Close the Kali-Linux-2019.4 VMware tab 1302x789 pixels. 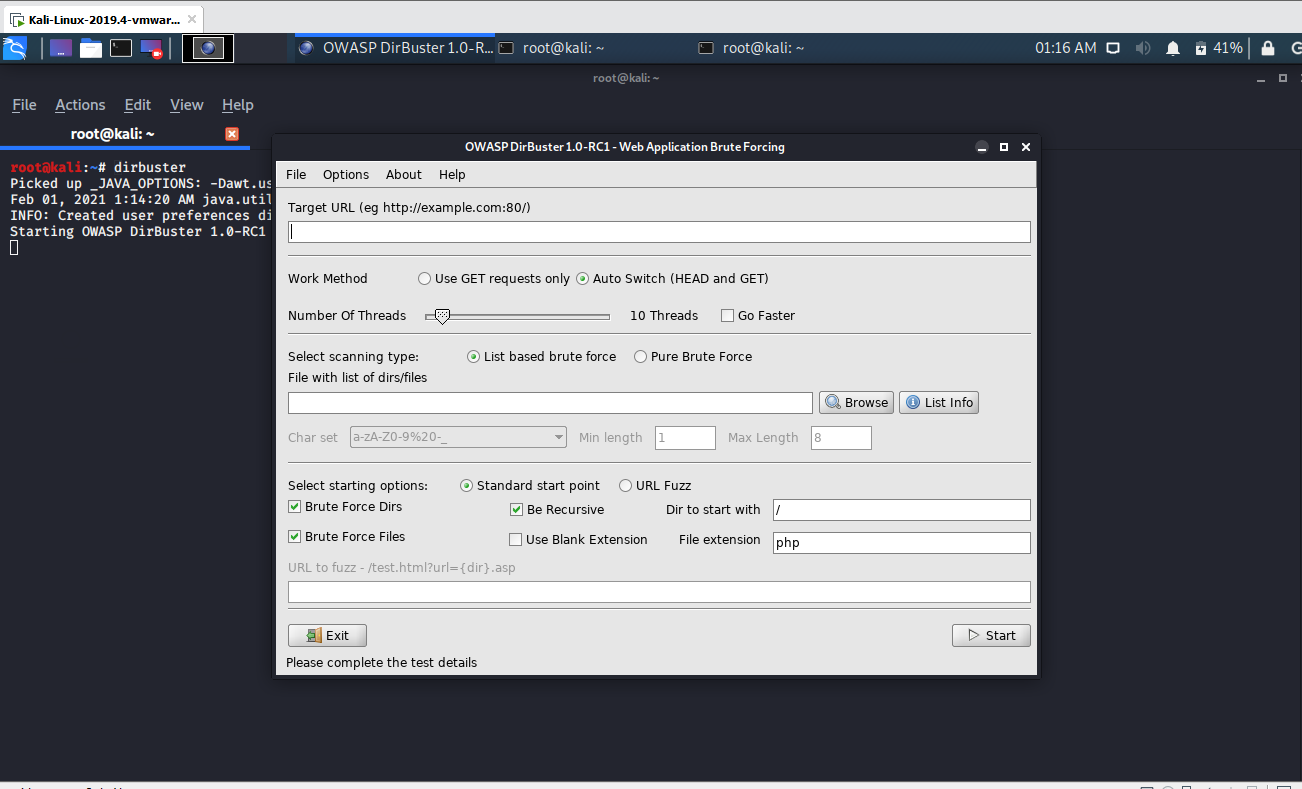click(x=192, y=19)
